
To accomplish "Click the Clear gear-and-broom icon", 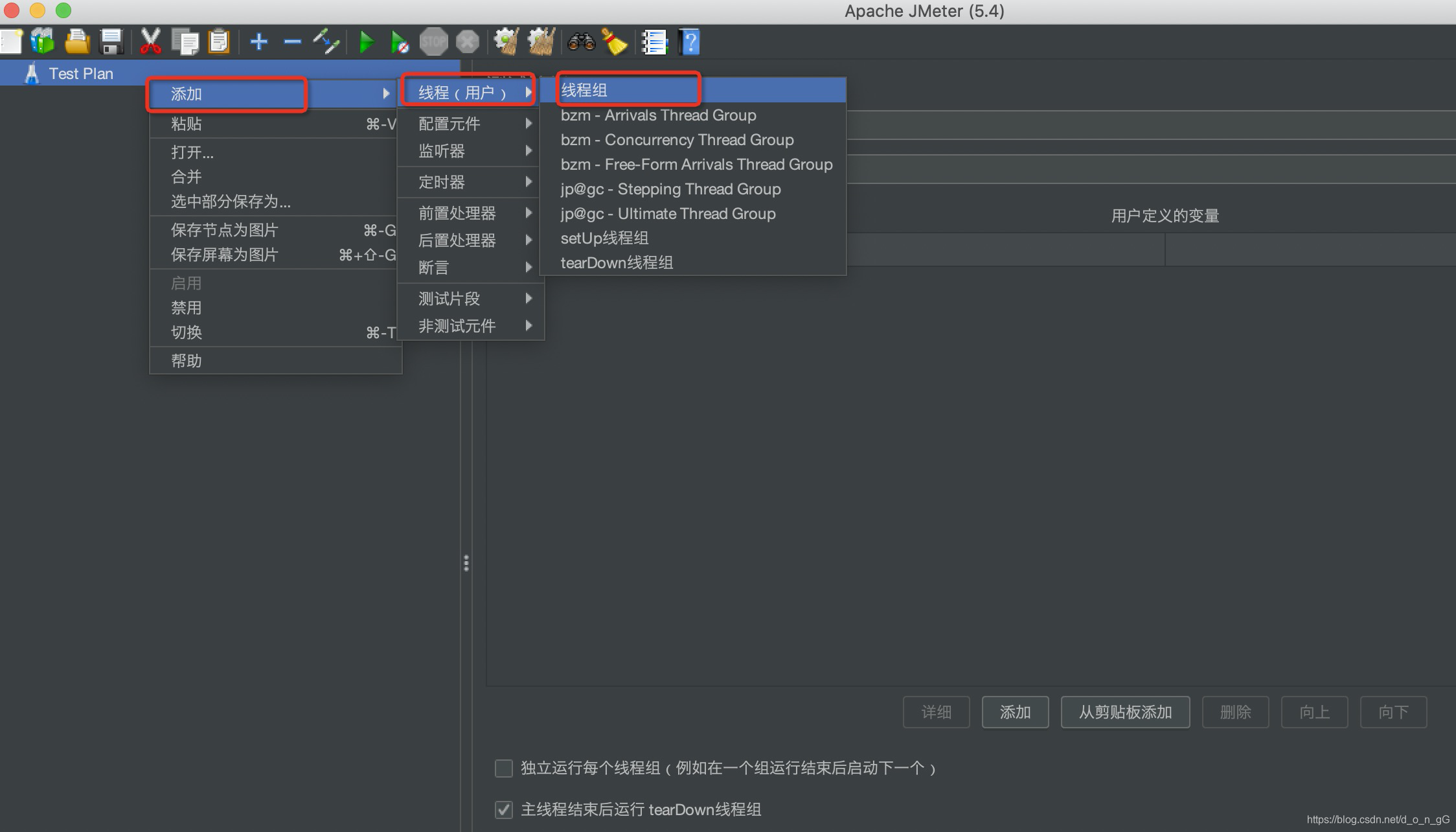I will pyautogui.click(x=506, y=42).
